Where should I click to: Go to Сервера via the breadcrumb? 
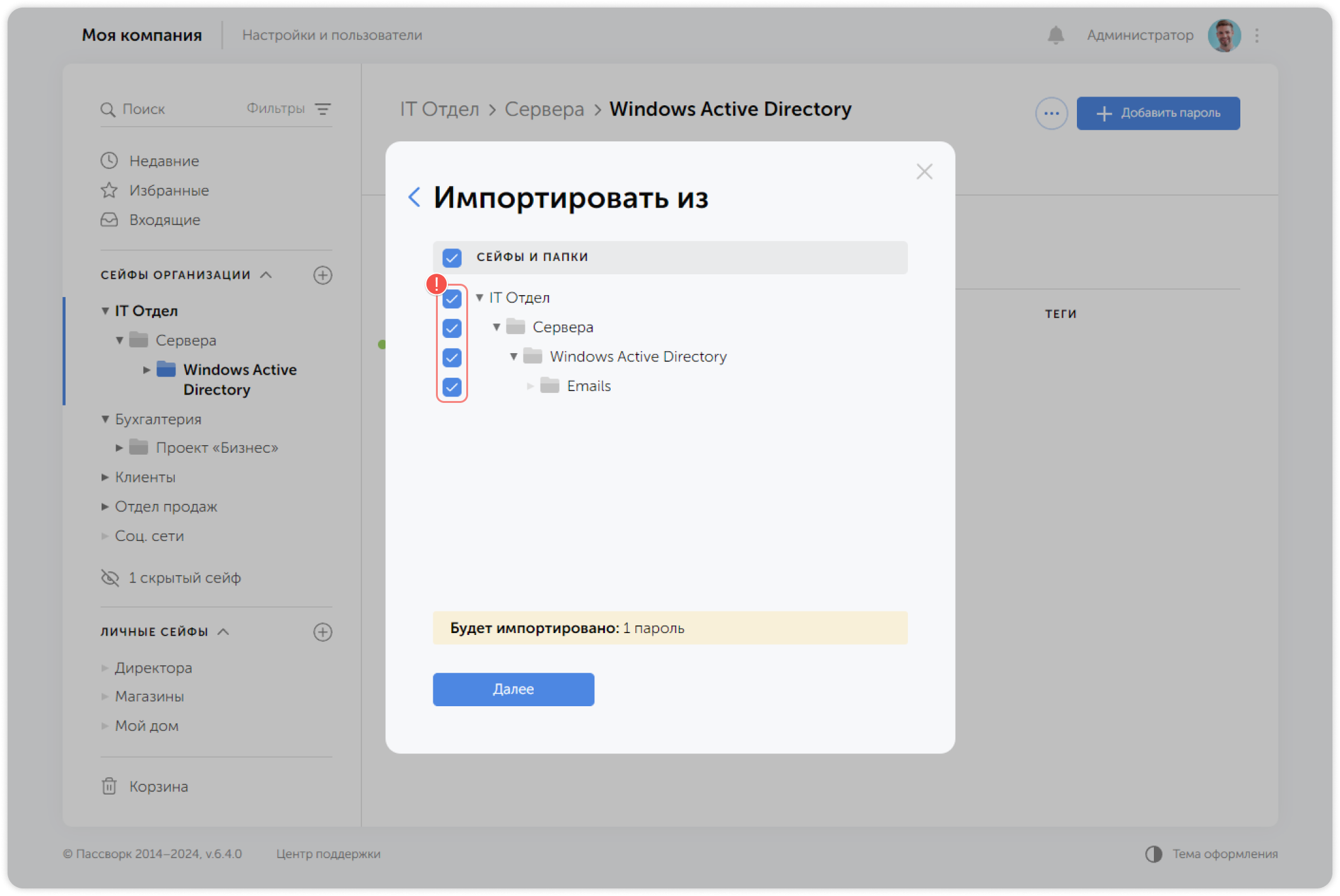(543, 108)
